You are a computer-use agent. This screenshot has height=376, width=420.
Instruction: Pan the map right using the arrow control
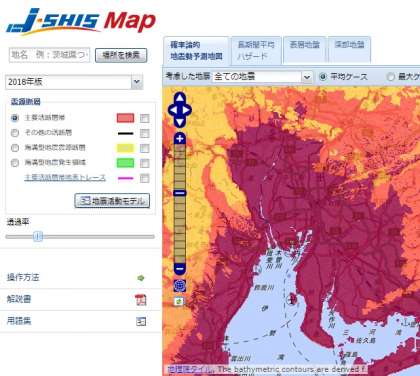coord(187,110)
